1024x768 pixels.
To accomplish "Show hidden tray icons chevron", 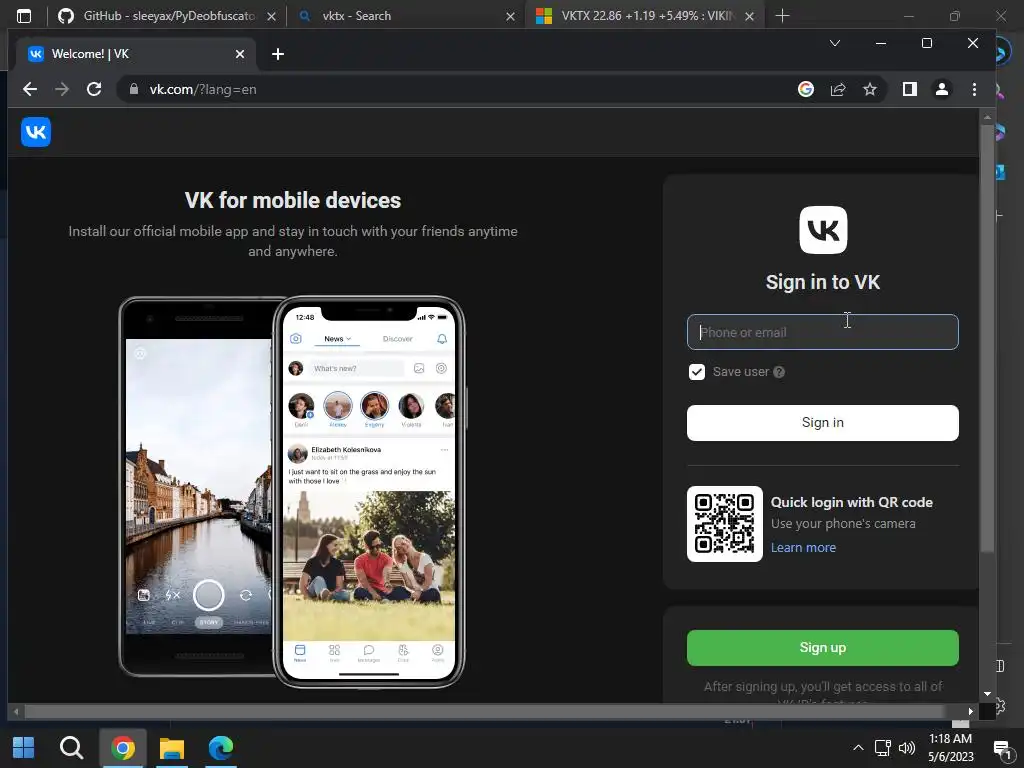I will point(858,748).
